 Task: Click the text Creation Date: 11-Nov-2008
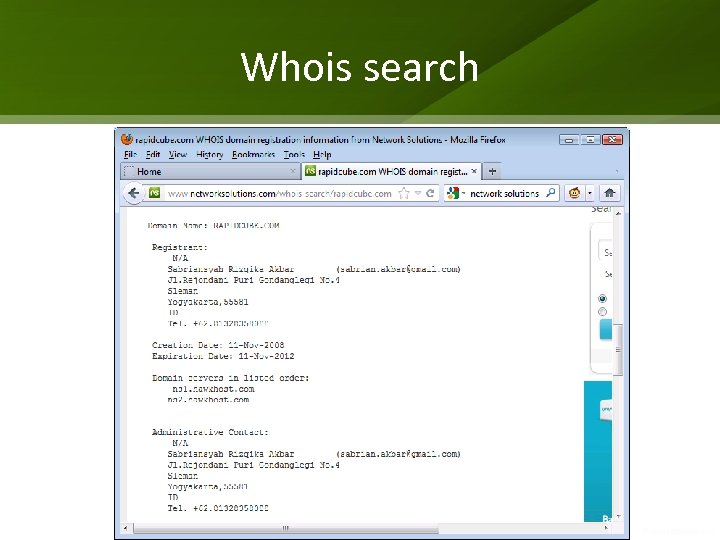pos(218,345)
